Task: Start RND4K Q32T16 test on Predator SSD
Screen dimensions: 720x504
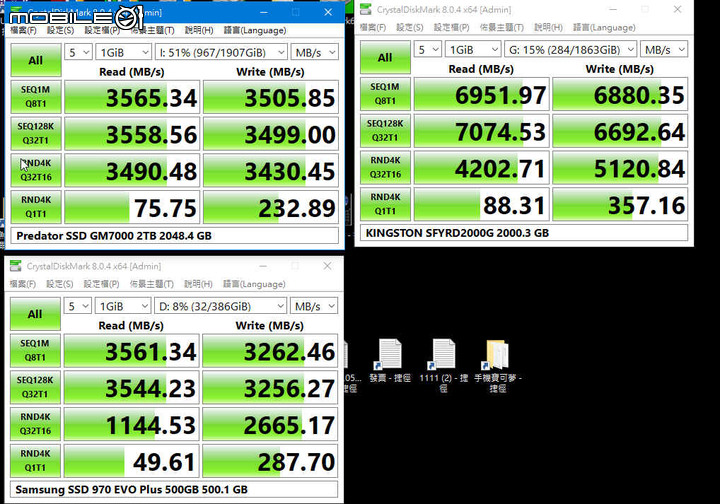Action: pos(36,170)
